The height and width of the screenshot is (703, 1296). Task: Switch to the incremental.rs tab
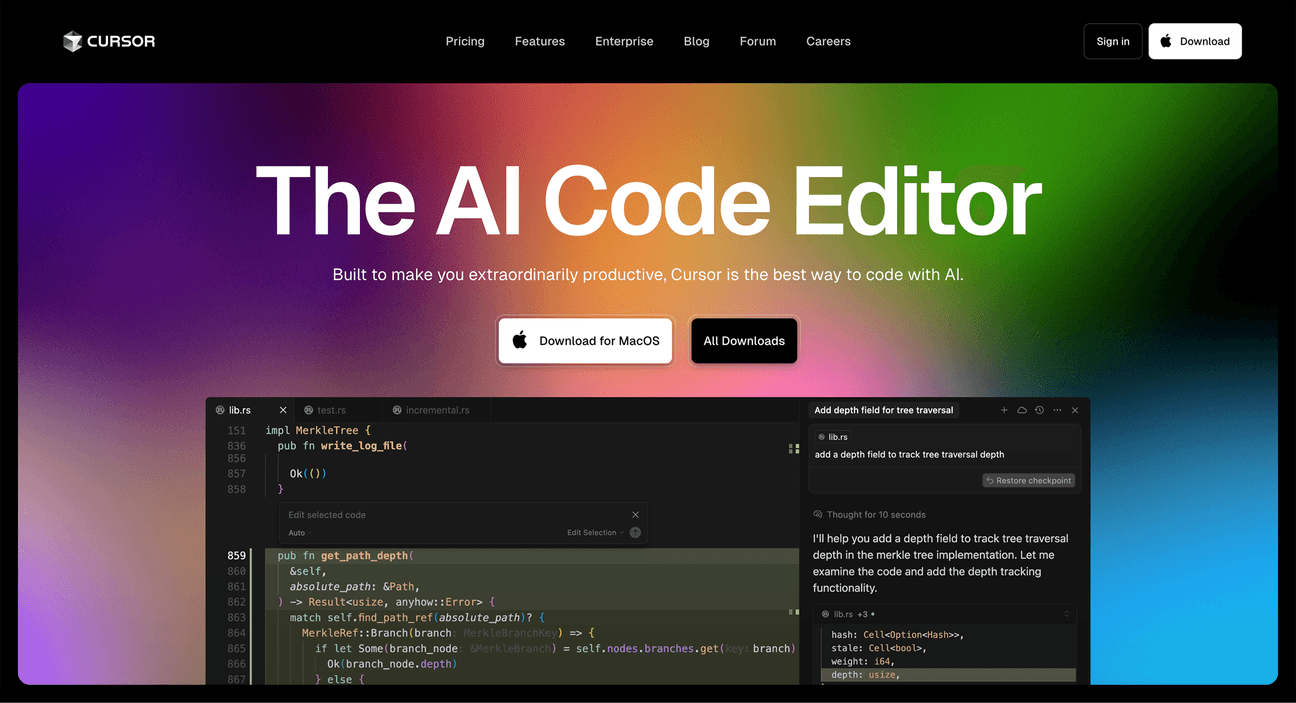[x=437, y=410]
